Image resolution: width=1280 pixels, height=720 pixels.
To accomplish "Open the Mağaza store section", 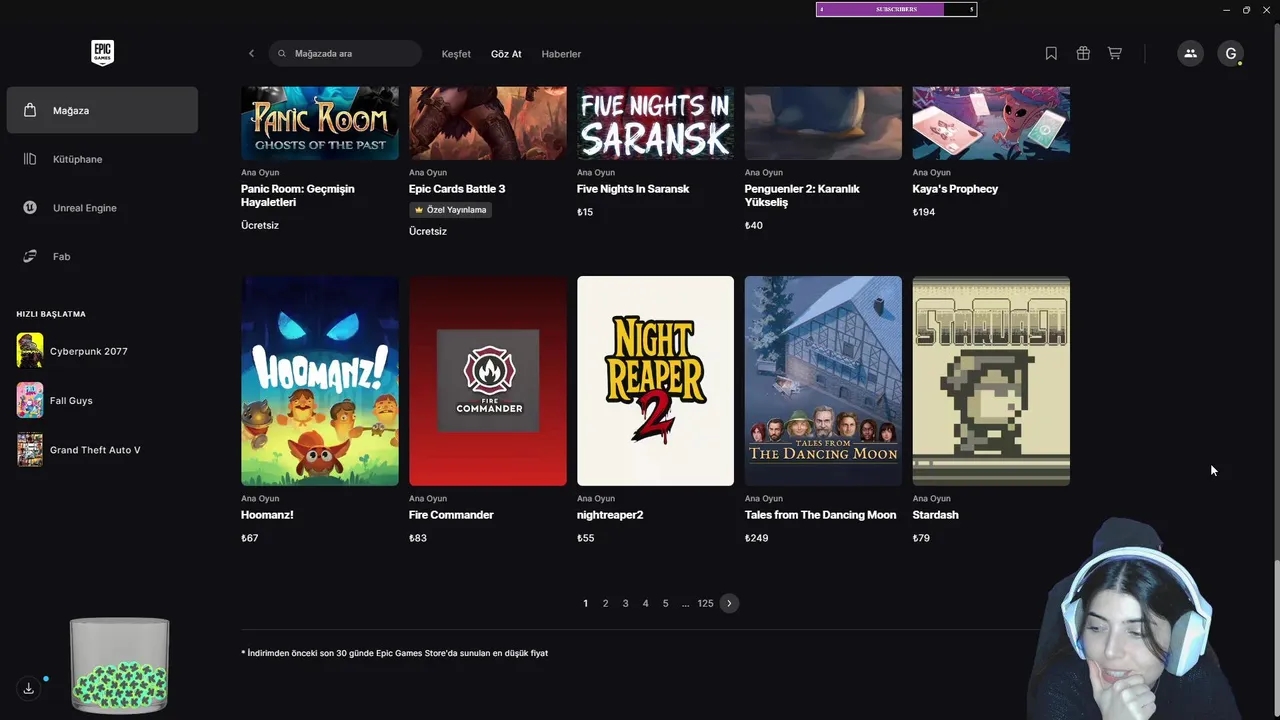I will pos(102,110).
